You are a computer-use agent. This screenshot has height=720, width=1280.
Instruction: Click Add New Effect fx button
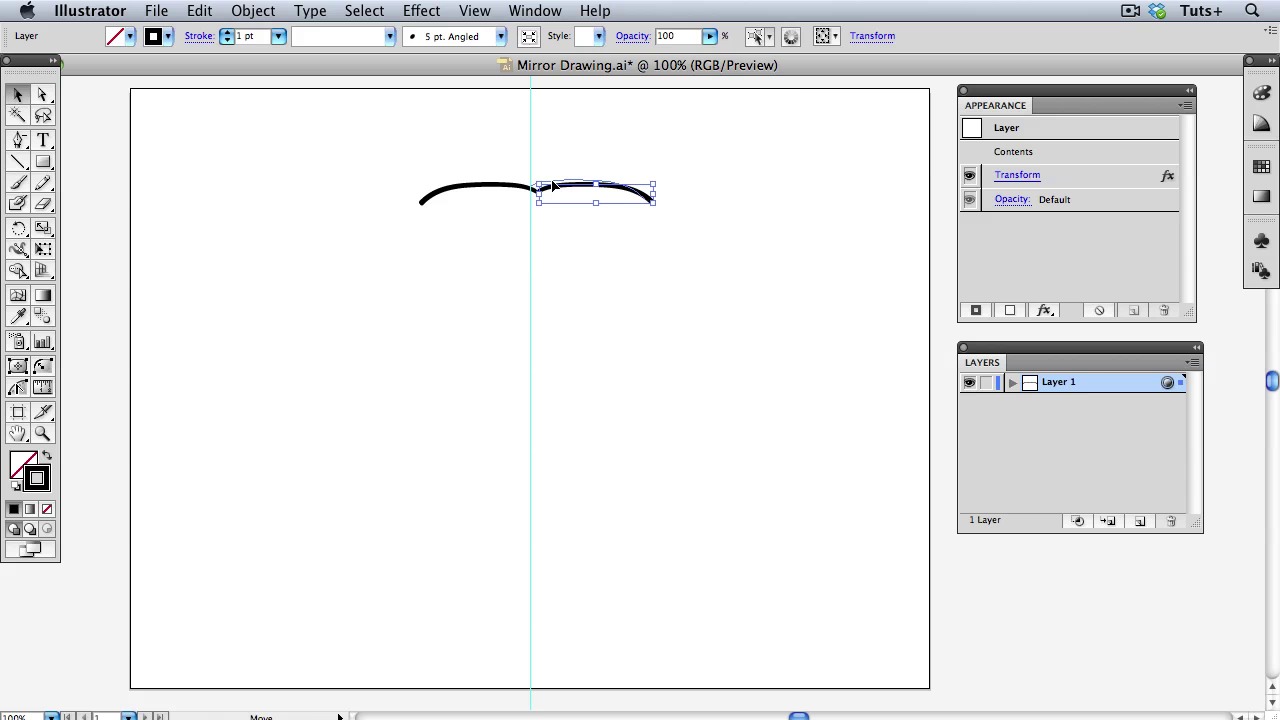coord(1044,311)
